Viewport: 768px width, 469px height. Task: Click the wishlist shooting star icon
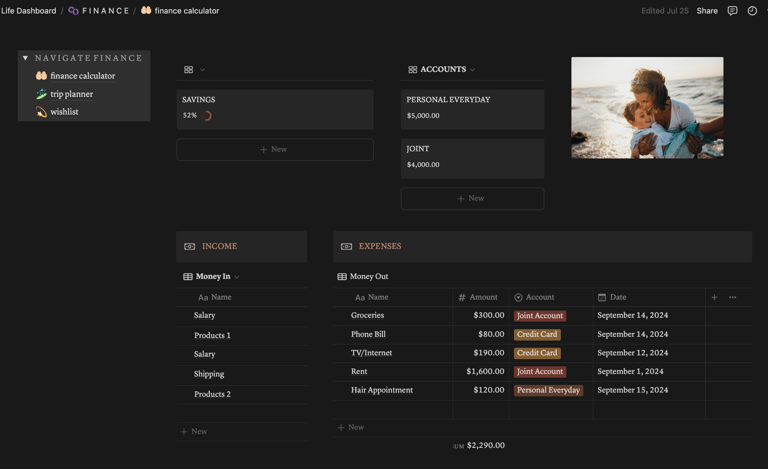point(41,112)
